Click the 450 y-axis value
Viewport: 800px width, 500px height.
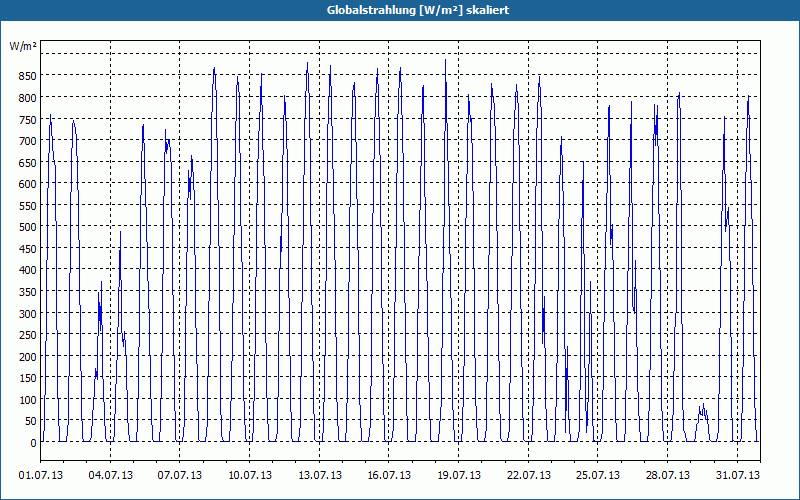27,249
